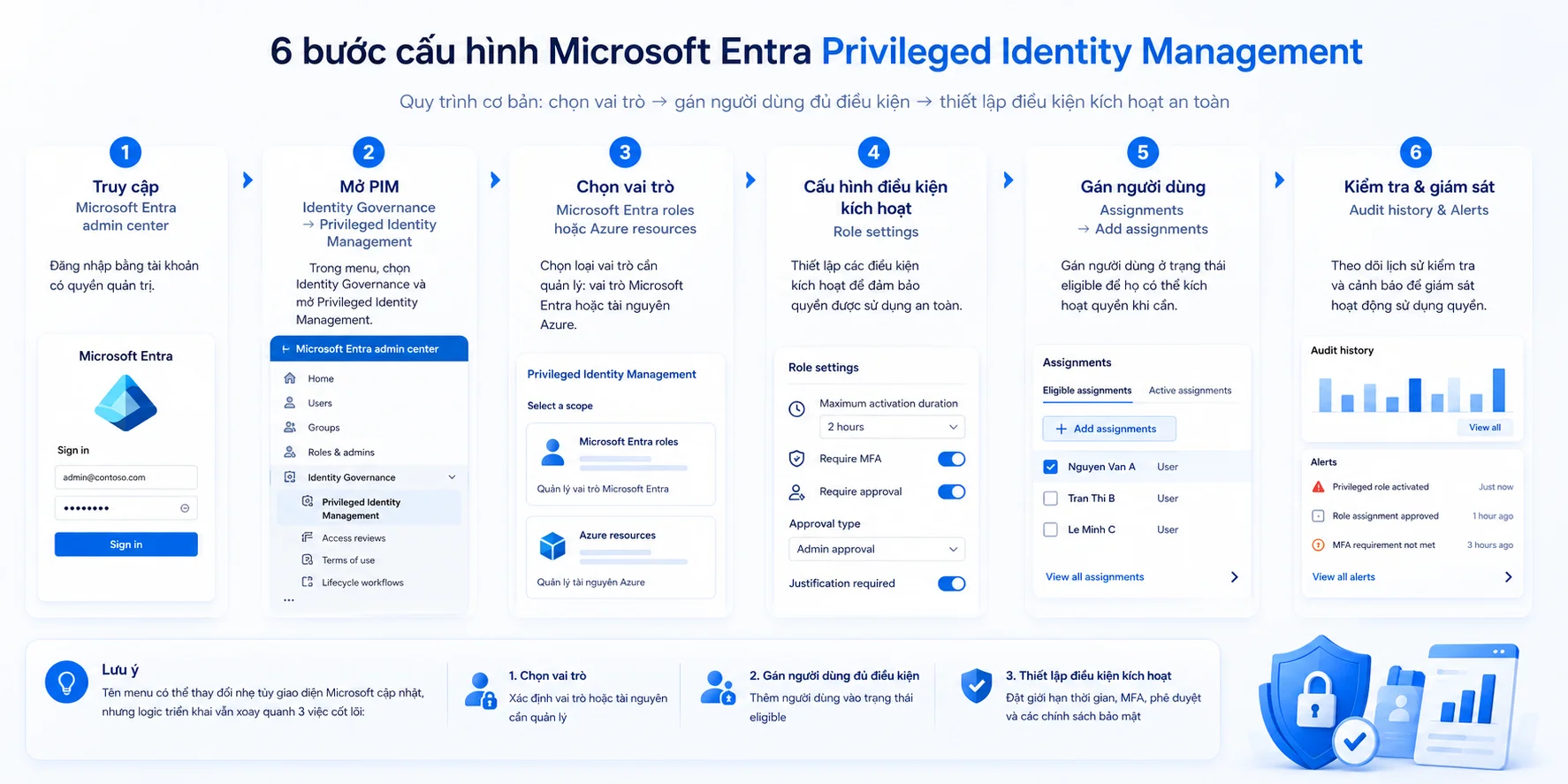Click the Azure resources cube icon

point(552,546)
